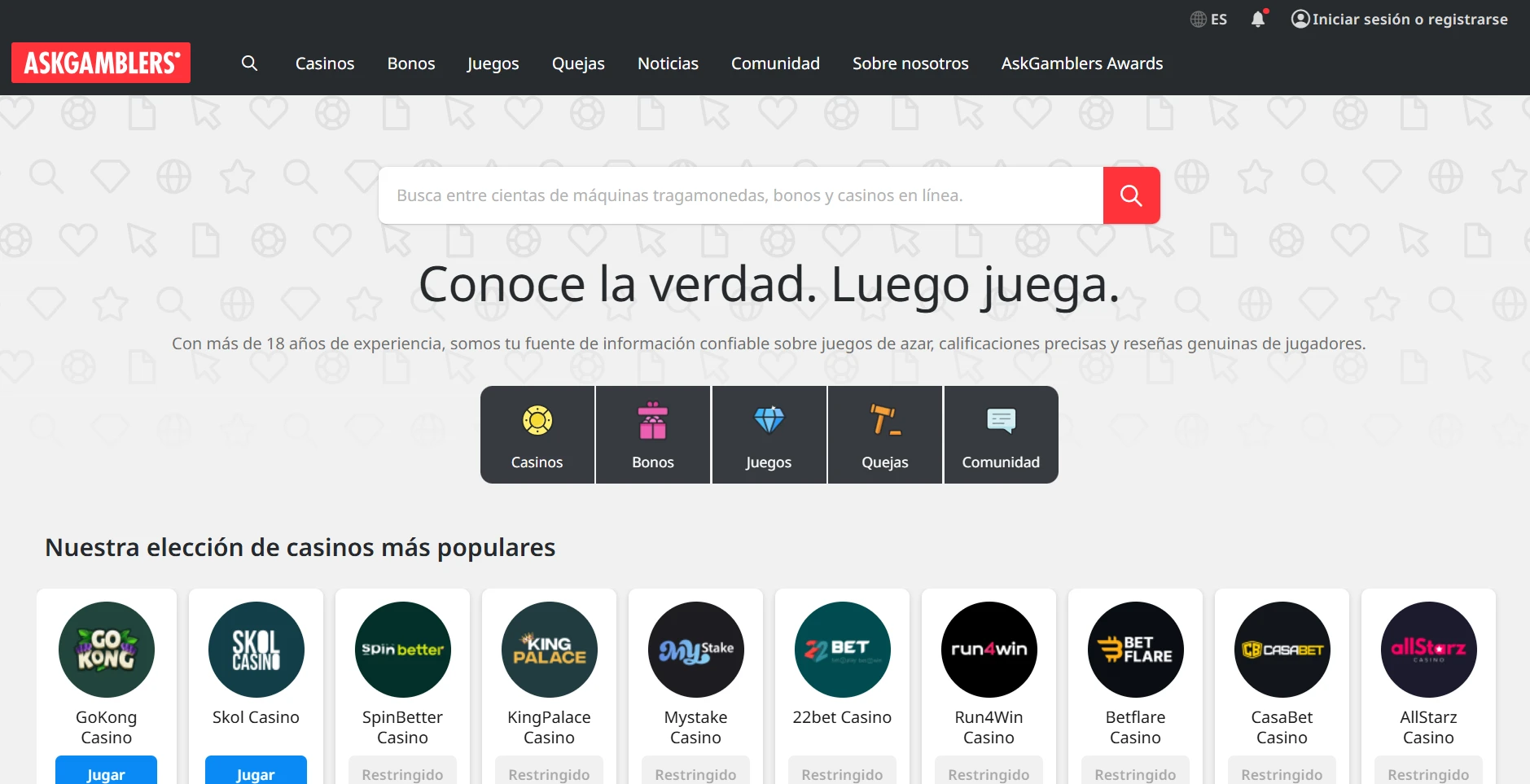Click Restringido under AllStarz Casino
The image size is (1530, 784).
pyautogui.click(x=1428, y=772)
